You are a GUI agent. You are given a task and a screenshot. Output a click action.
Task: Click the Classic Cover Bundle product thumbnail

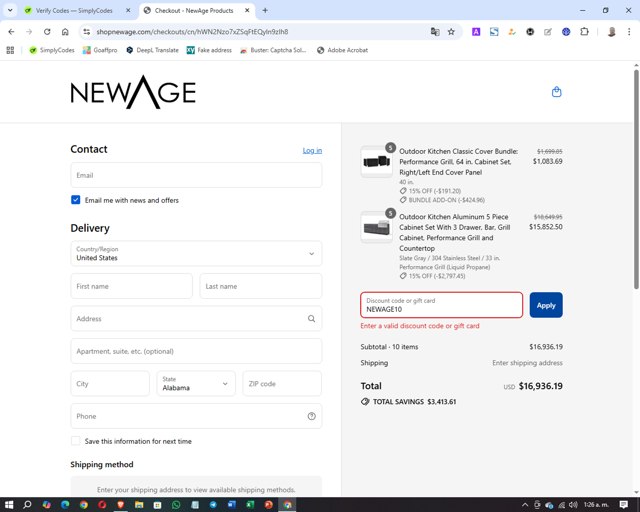pos(377,161)
